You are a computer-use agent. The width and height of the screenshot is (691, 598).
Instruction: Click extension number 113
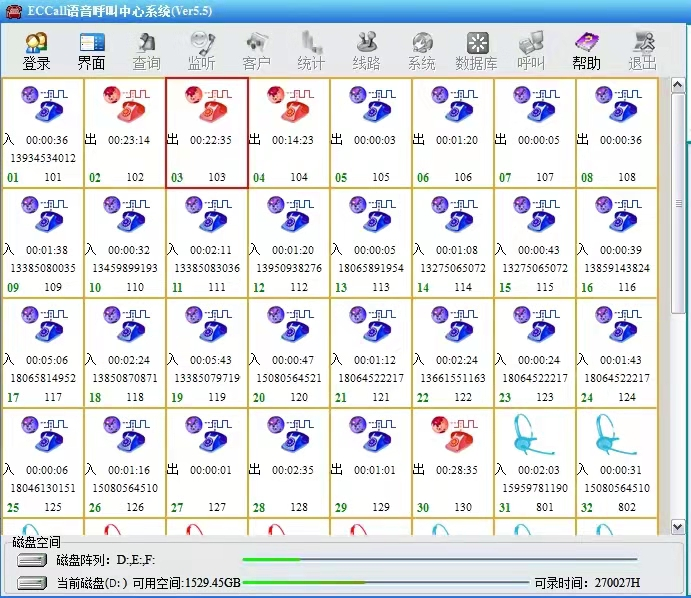point(381,287)
